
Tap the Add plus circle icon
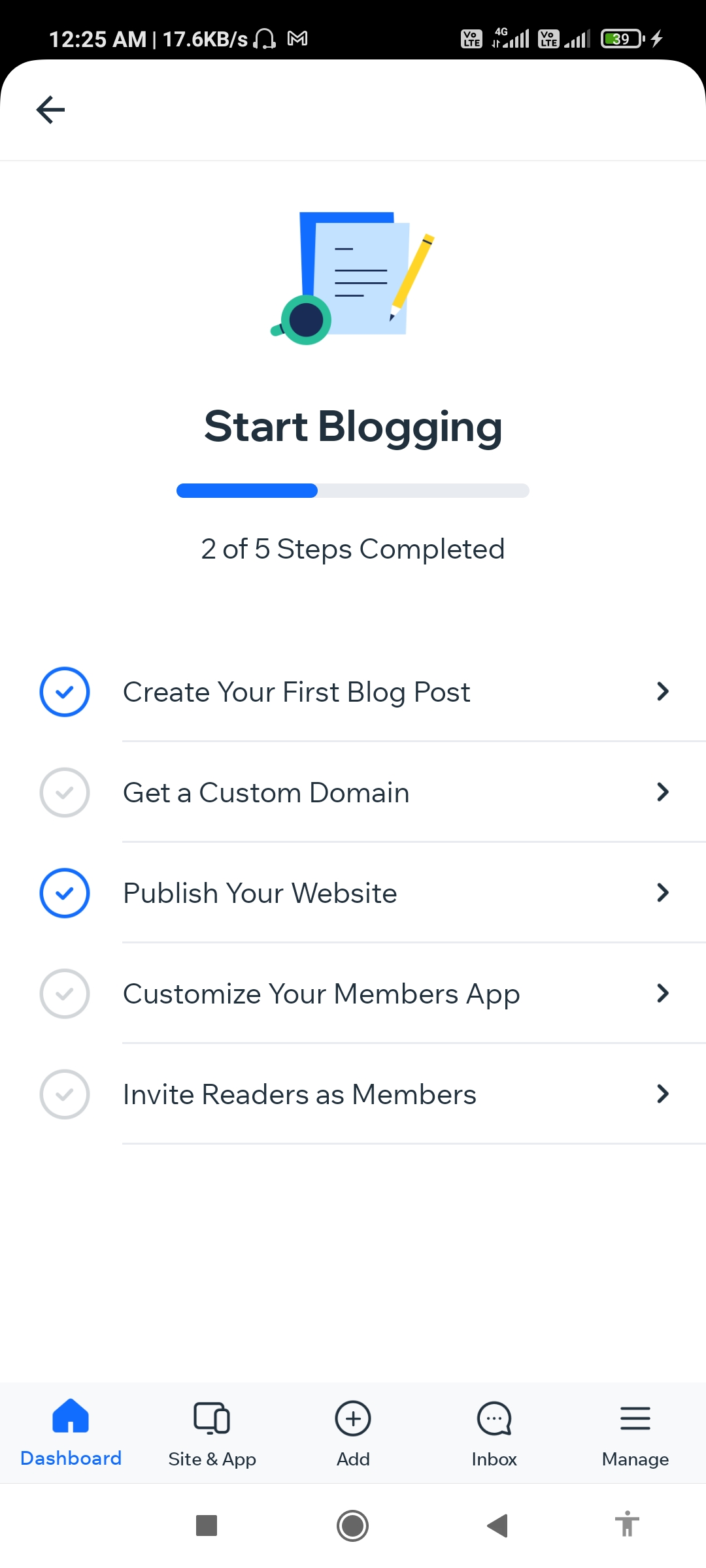pyautogui.click(x=353, y=1418)
